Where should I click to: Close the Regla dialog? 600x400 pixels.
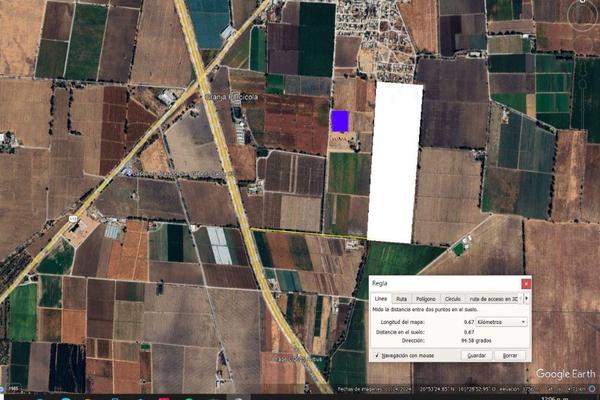526,284
